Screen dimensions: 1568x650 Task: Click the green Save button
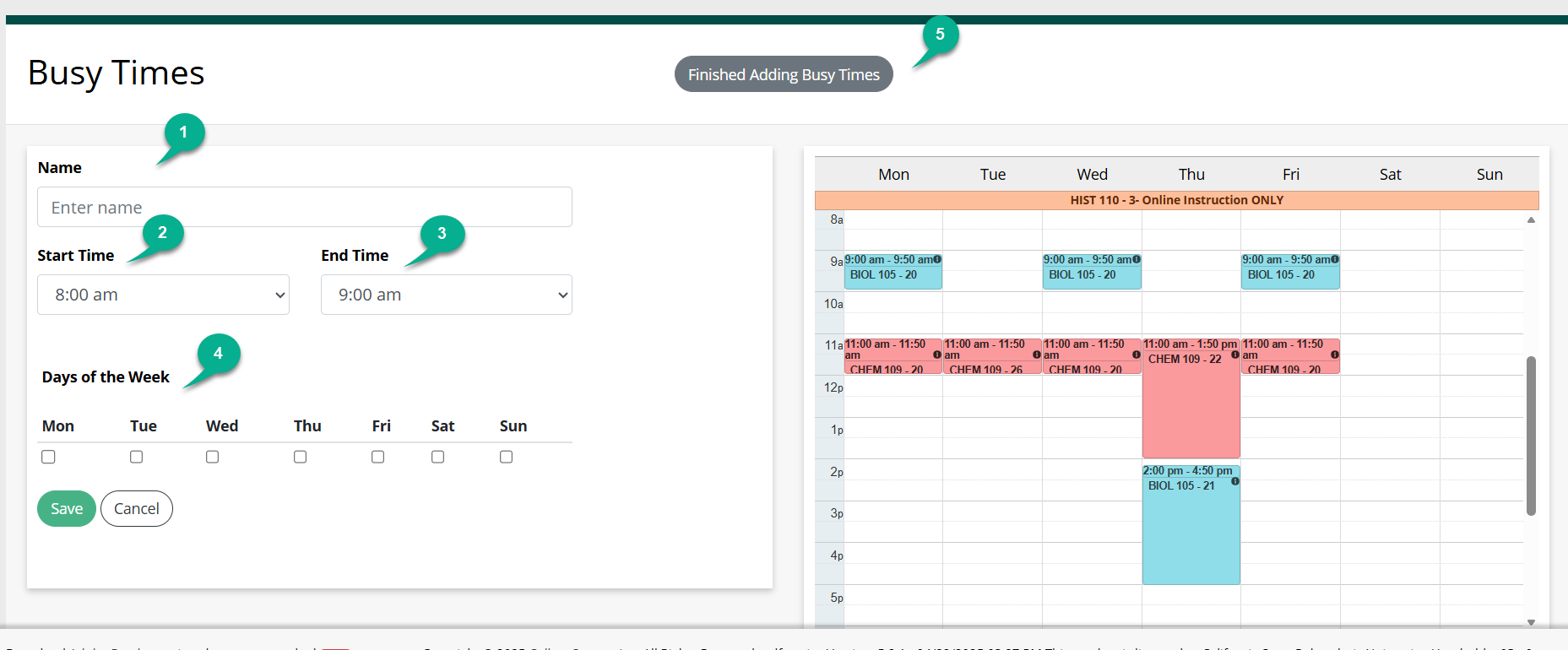coord(66,509)
